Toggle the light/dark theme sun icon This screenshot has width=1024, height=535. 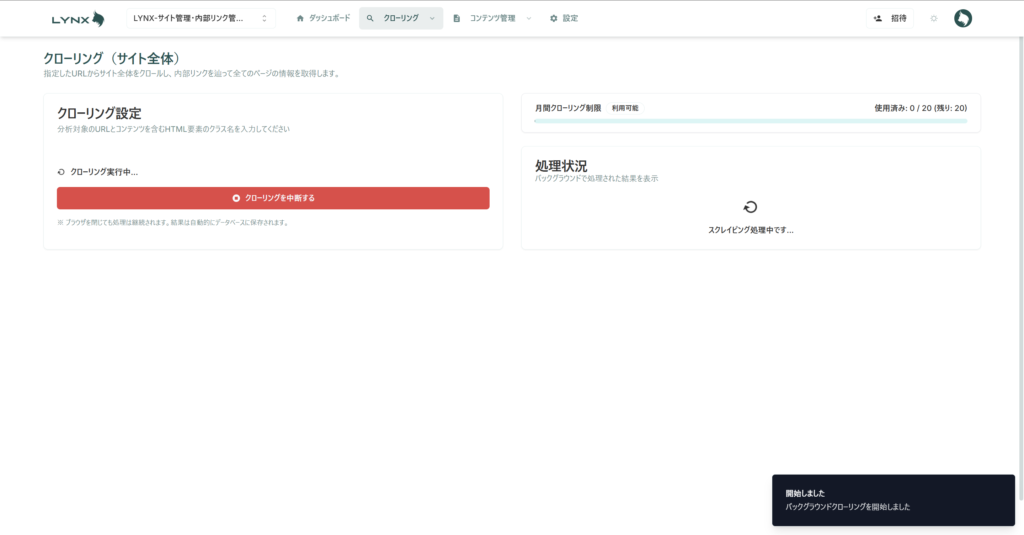click(933, 18)
